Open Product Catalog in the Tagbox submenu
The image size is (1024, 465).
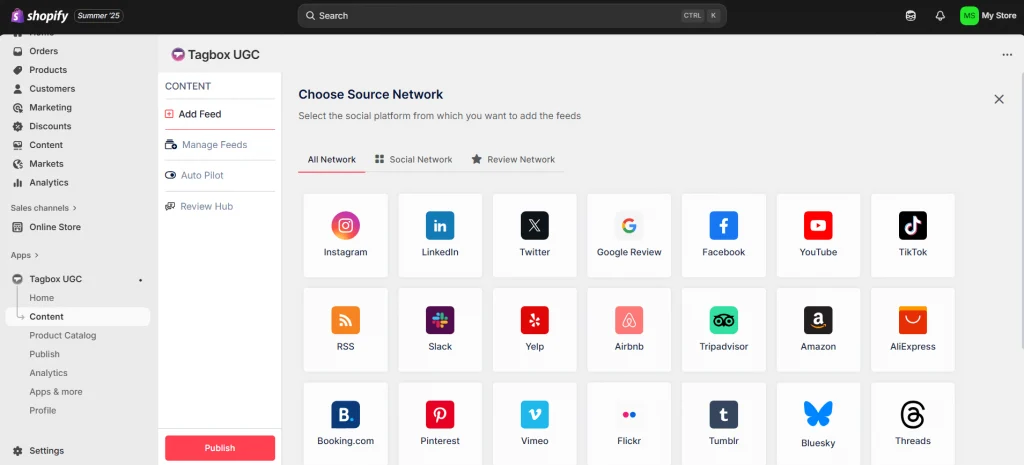pos(63,335)
